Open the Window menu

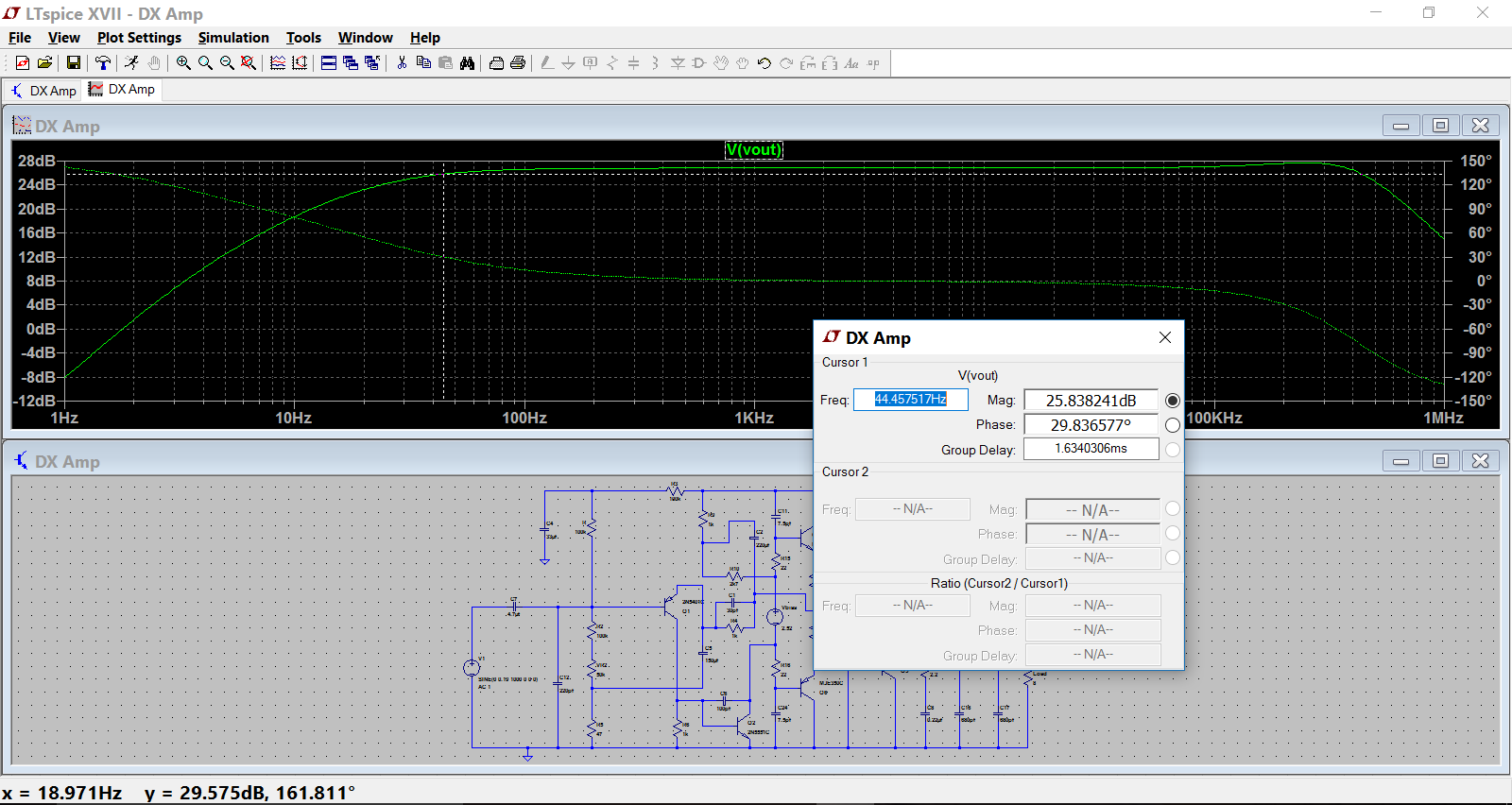coord(365,38)
